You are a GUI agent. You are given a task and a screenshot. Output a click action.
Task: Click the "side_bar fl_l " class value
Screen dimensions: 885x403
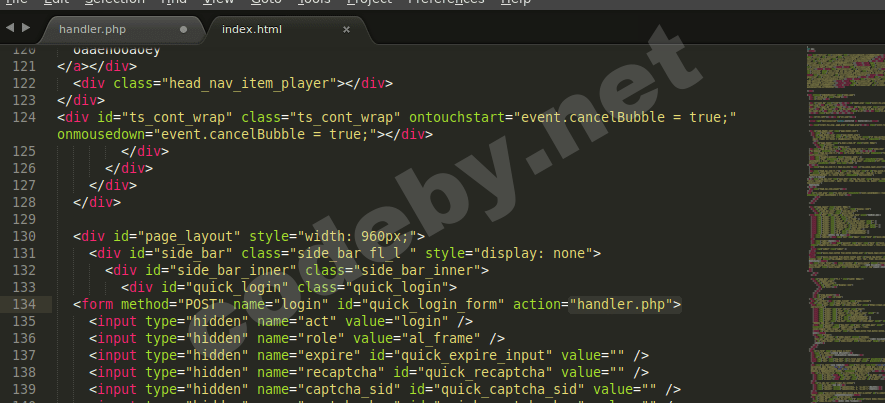(x=353, y=253)
